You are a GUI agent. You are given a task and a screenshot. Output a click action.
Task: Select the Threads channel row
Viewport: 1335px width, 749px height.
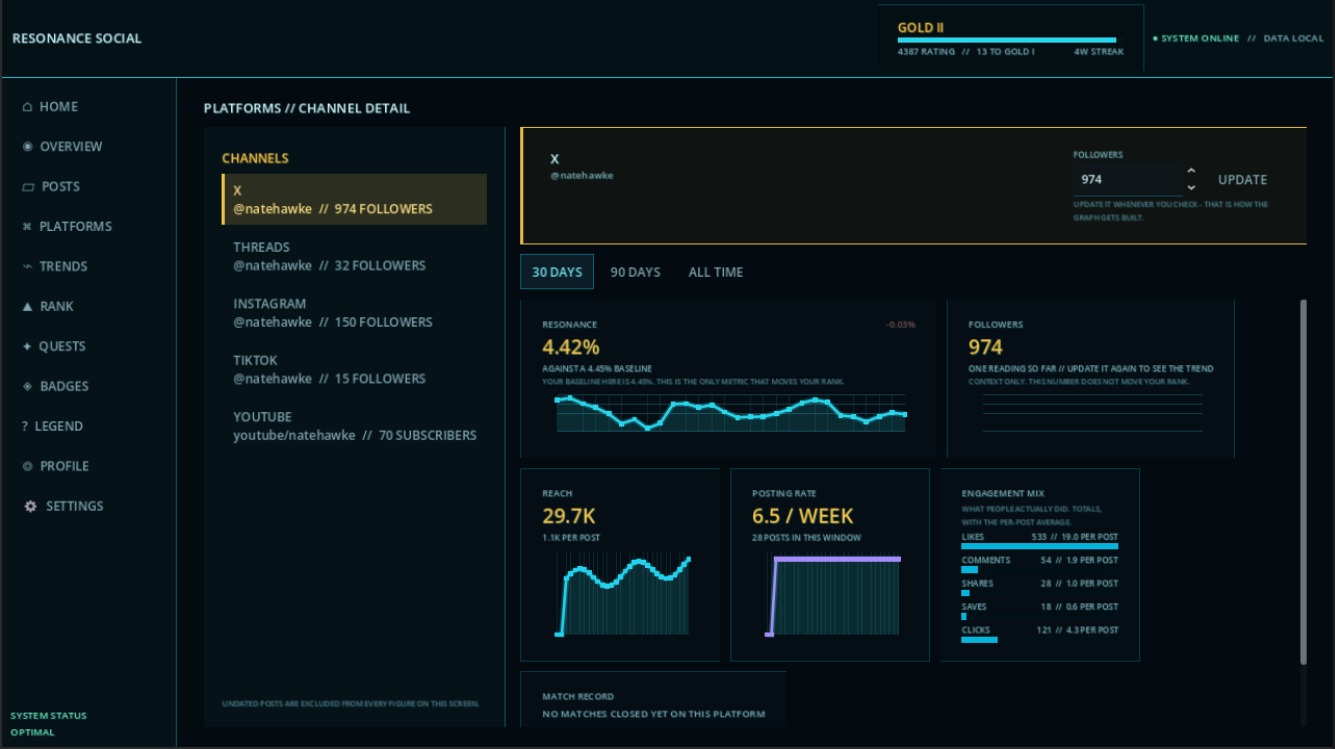[354, 256]
